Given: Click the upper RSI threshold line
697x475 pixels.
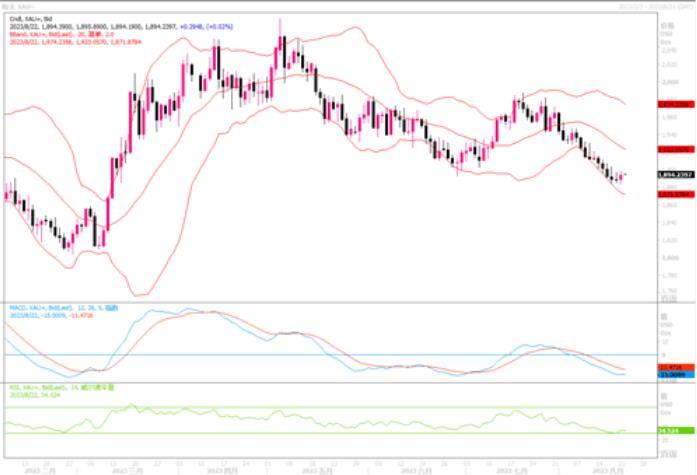Looking at the screenshot, I should [300, 408].
